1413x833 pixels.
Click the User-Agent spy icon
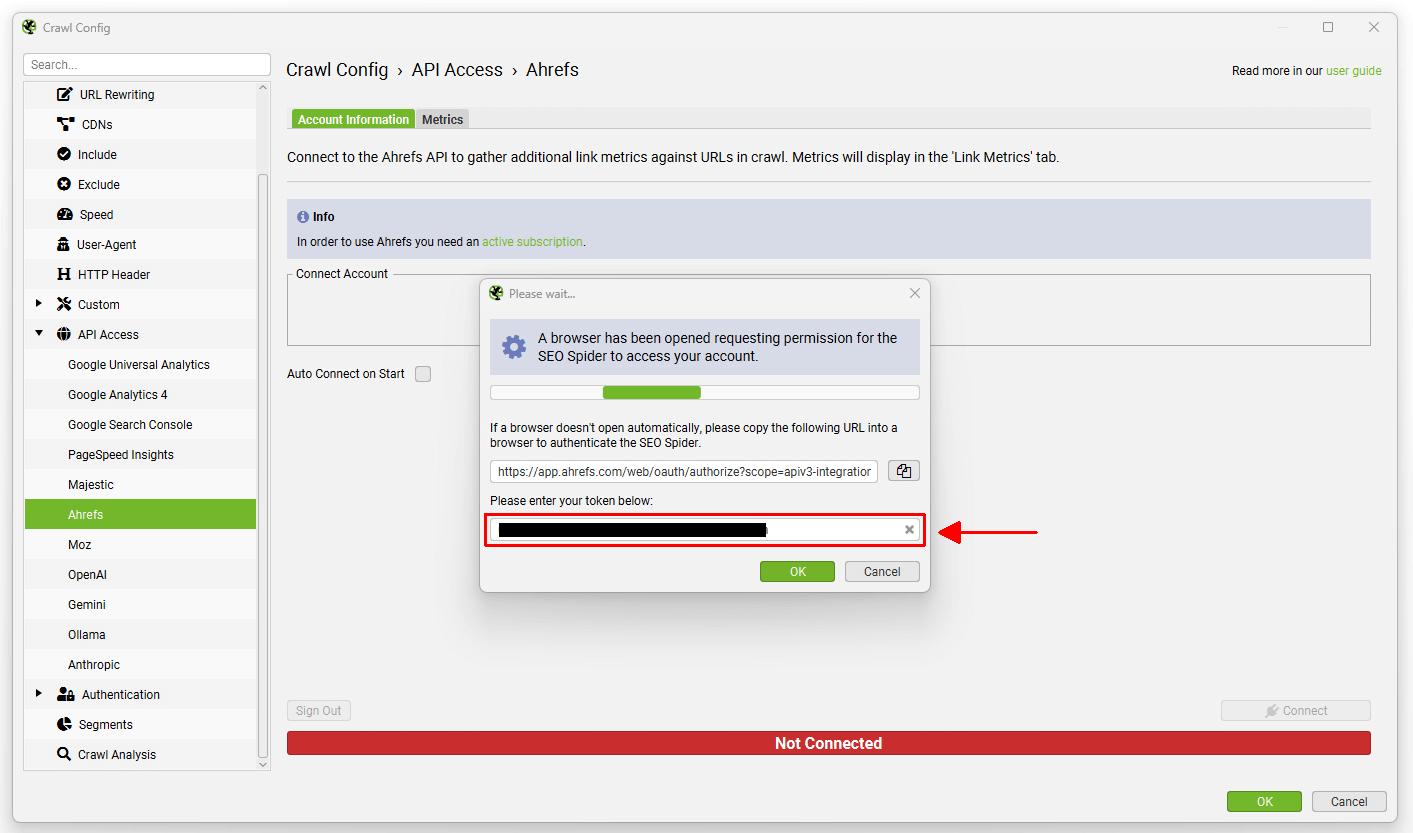point(64,245)
